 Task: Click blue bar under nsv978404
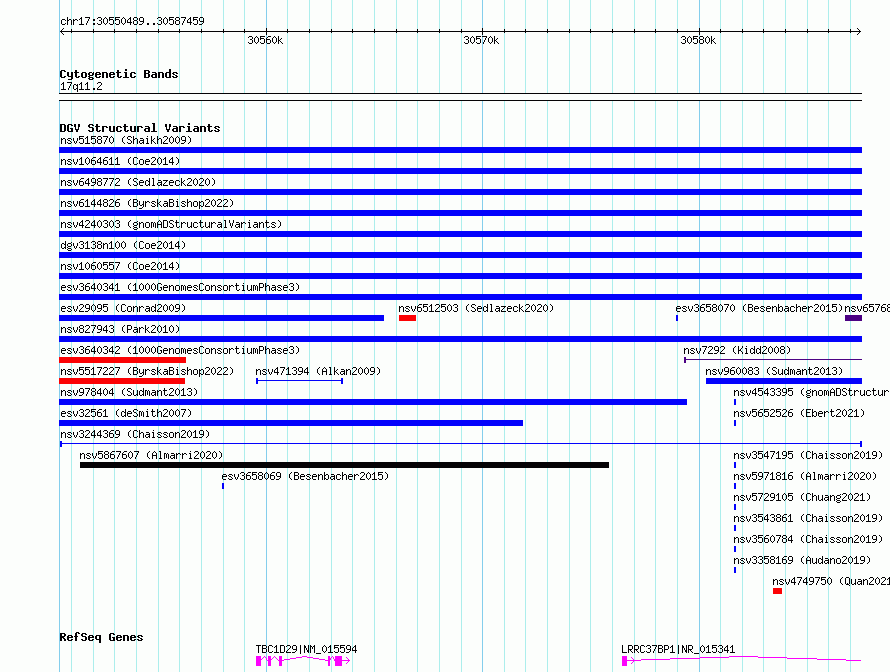[373, 402]
